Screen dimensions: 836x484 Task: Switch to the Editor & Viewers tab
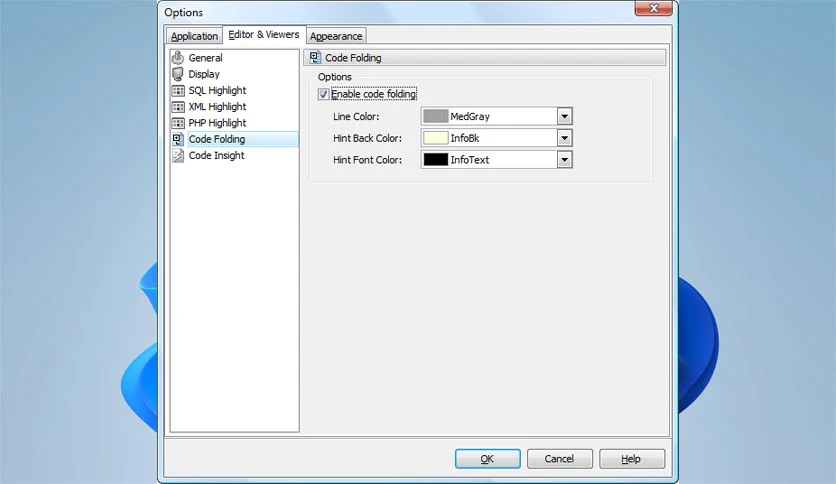pos(264,34)
